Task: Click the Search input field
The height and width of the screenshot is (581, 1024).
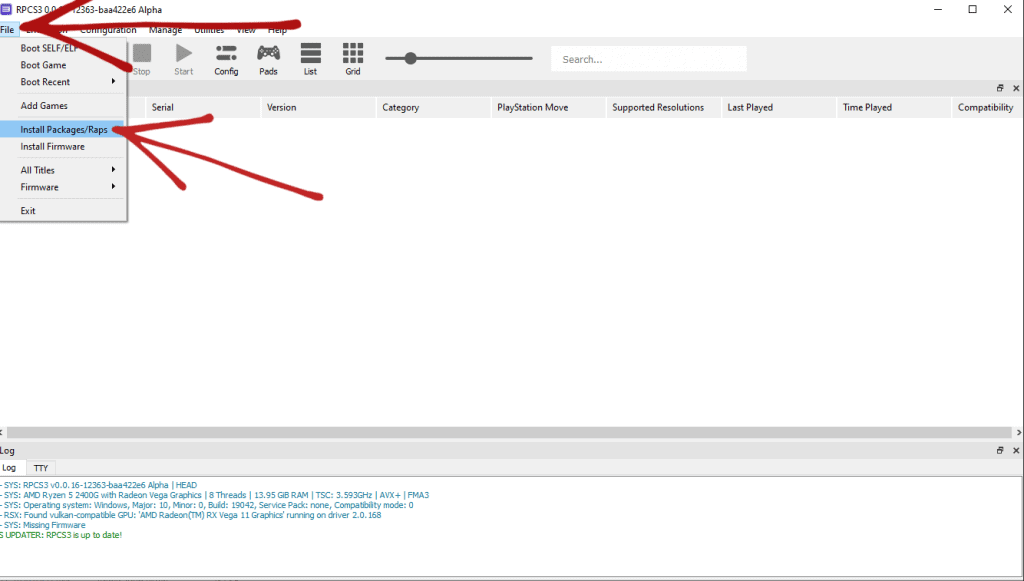Action: pos(648,59)
